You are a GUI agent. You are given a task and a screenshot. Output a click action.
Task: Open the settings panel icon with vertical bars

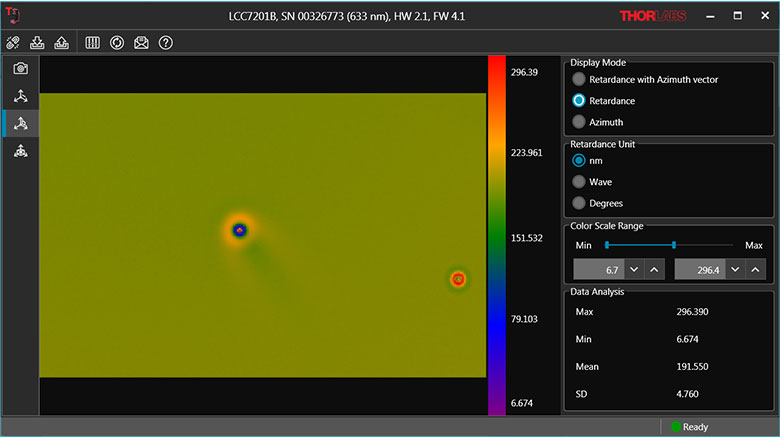tap(93, 43)
